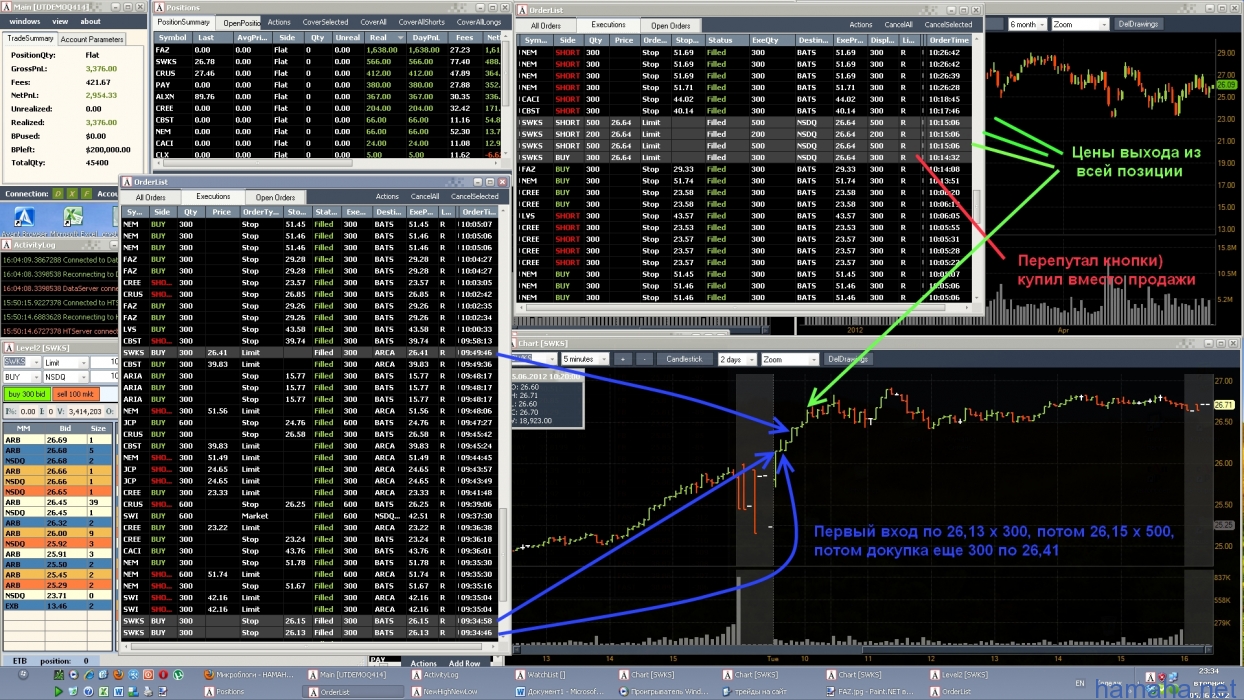Viewport: 1244px width, 700px height.
Task: Expand the 2 days range dropdown
Action: pos(736,358)
